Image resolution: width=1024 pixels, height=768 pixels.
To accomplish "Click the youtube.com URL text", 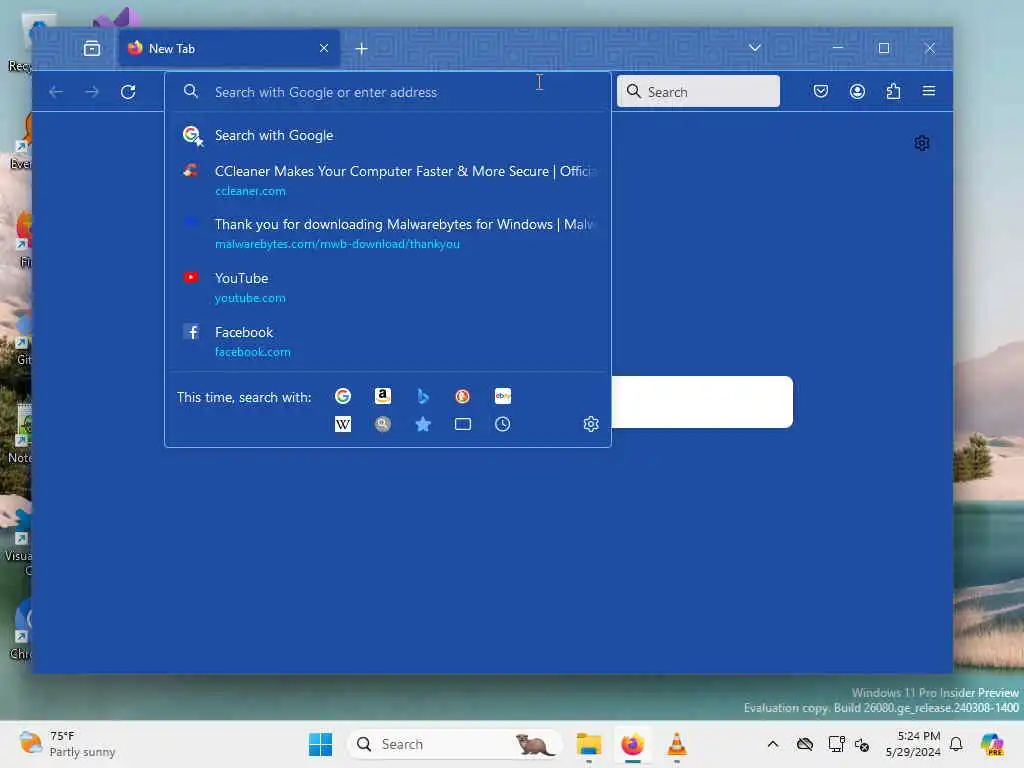I will [250, 298].
